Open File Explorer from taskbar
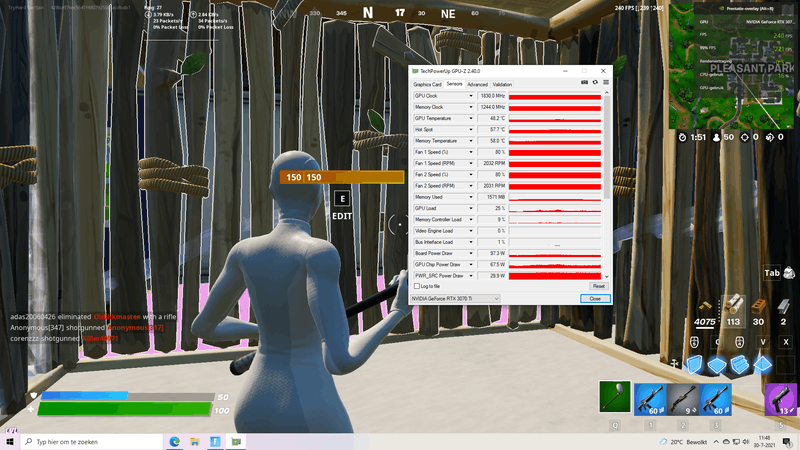 point(195,441)
